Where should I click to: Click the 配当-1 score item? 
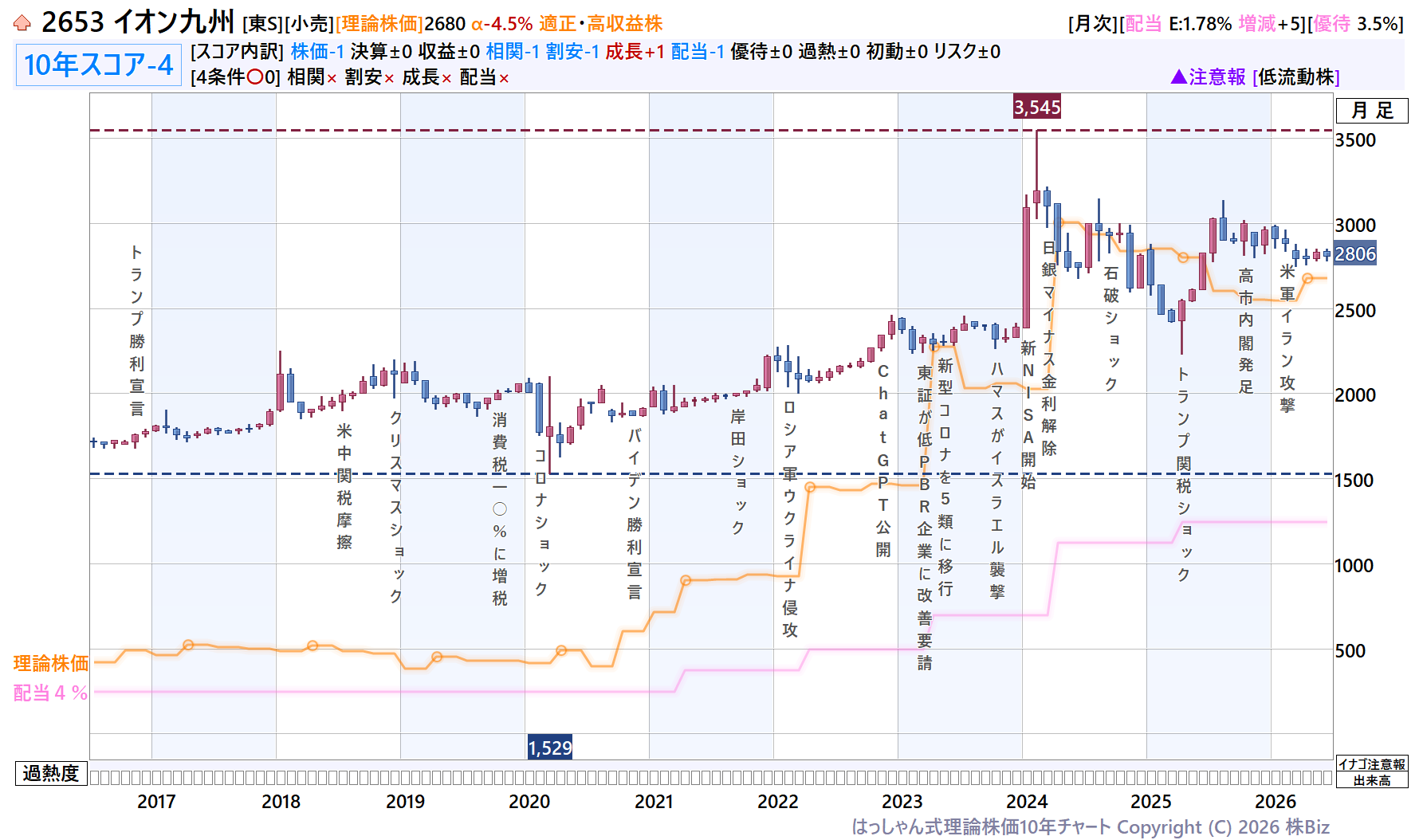pyautogui.click(x=698, y=52)
